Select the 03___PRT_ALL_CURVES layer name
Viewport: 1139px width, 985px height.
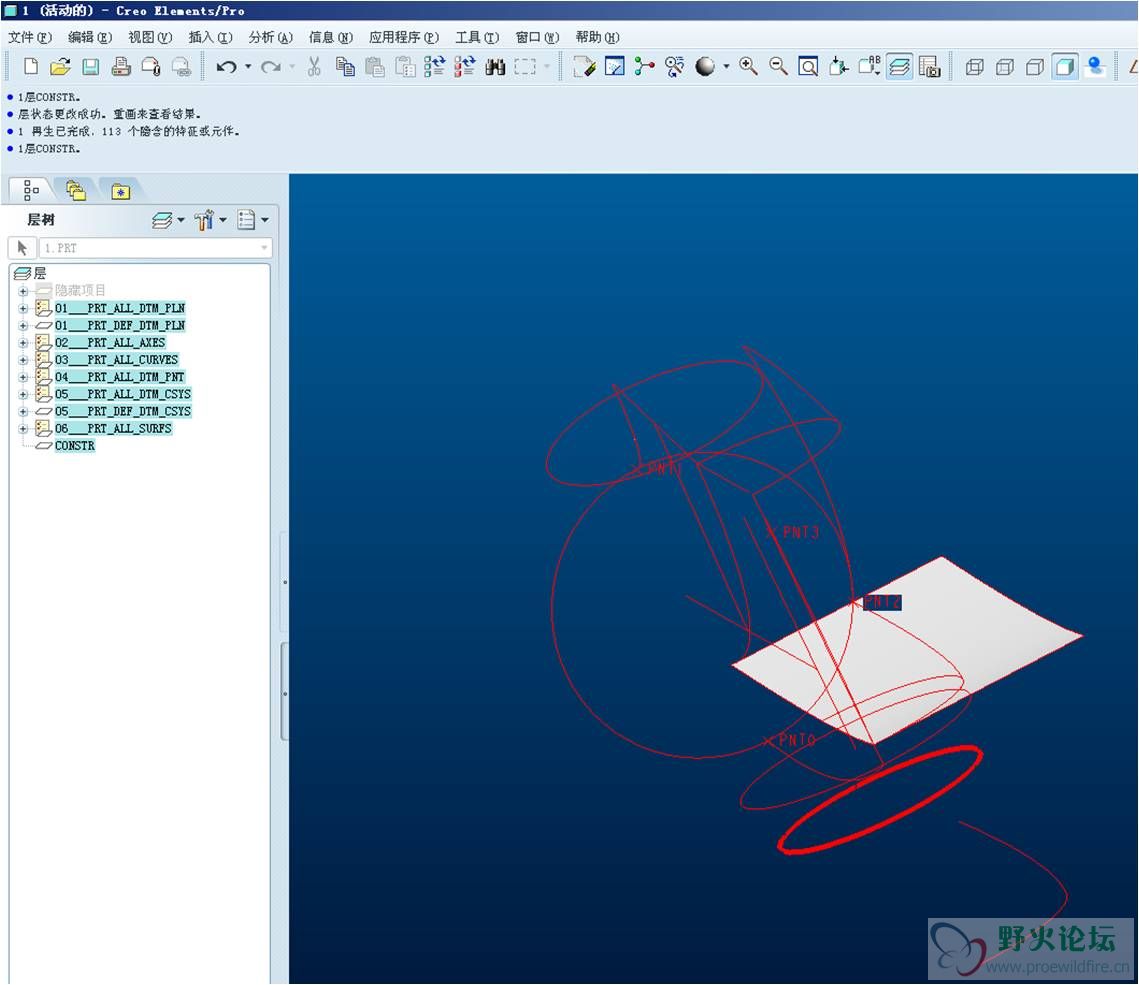tap(116, 360)
